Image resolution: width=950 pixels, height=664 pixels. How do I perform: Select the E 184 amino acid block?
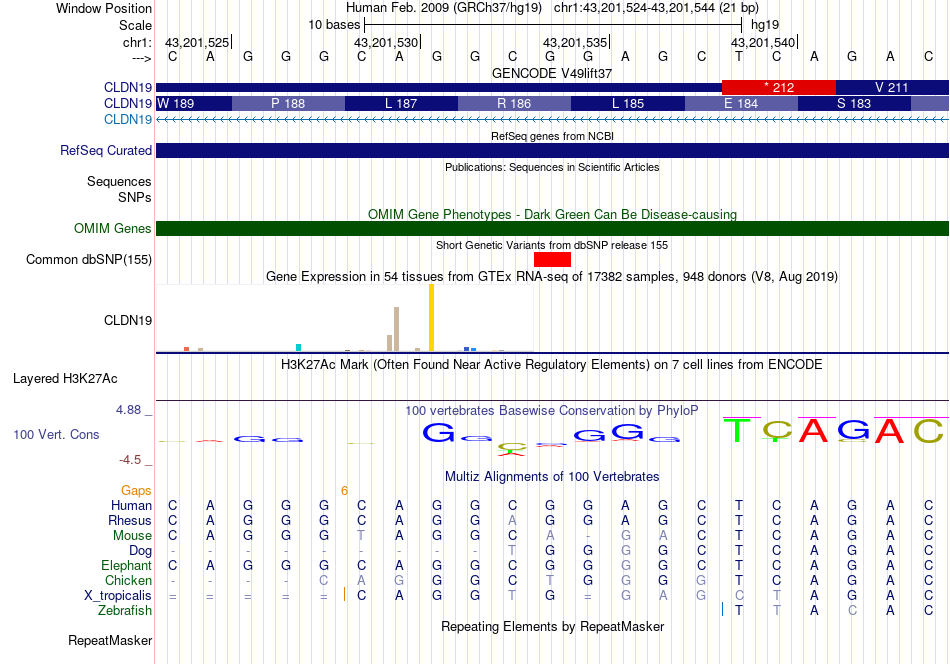pyautogui.click(x=741, y=104)
